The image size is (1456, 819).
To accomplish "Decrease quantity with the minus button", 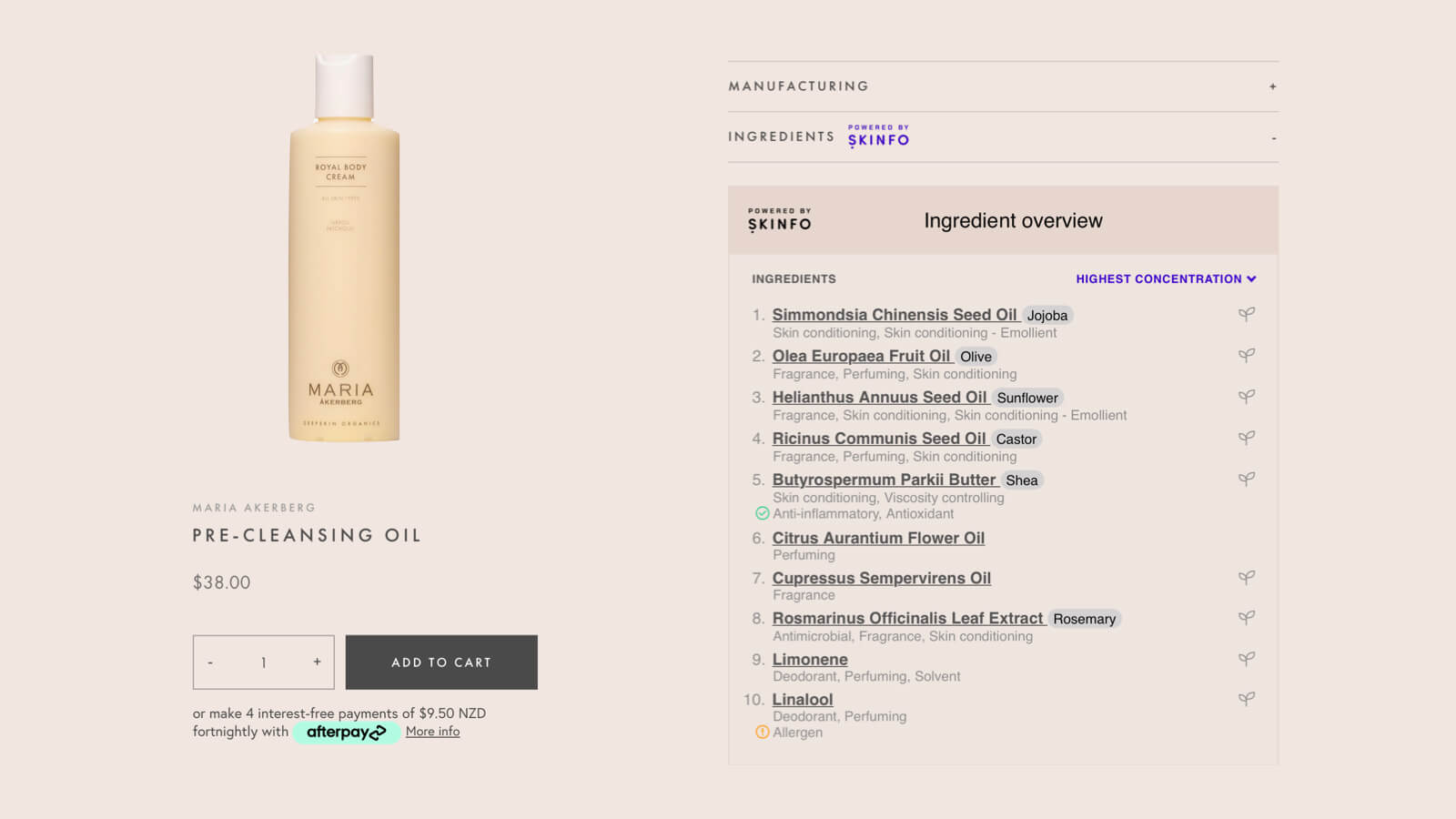I will pyautogui.click(x=210, y=662).
